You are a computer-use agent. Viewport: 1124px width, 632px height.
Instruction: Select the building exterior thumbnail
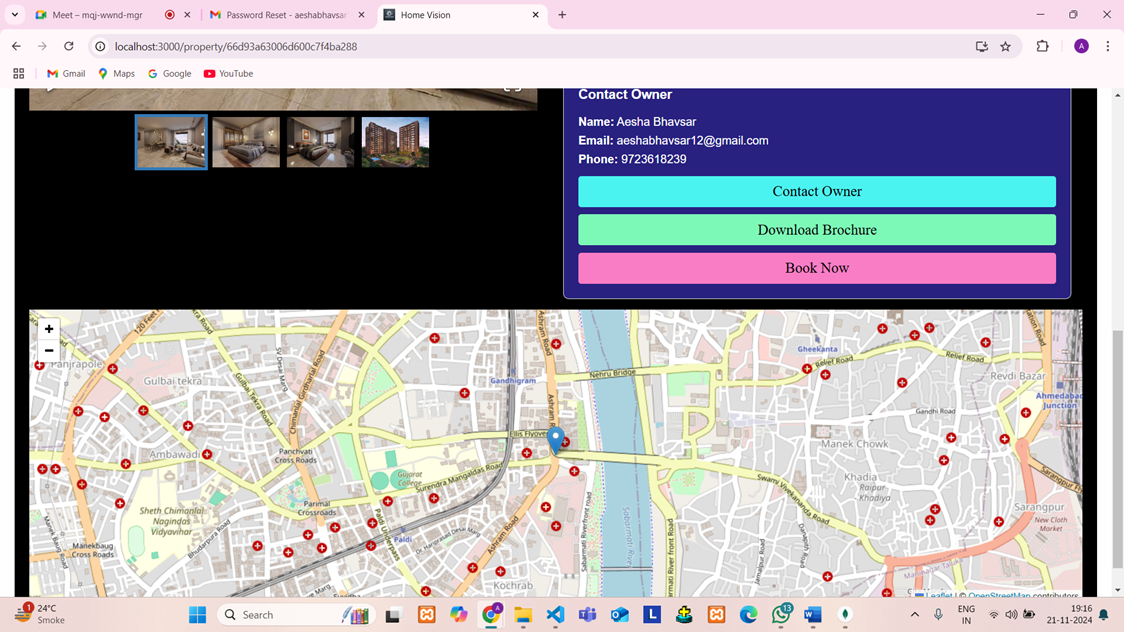click(395, 141)
